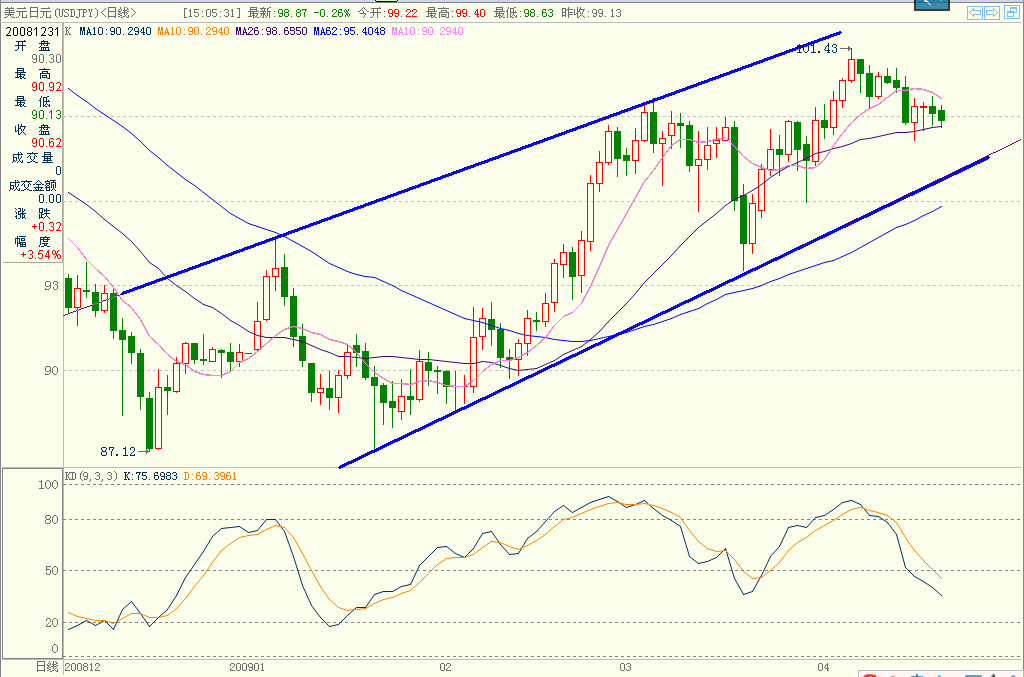Click the 87.12 low price marker
Image resolution: width=1024 pixels, height=677 pixels.
(x=118, y=451)
